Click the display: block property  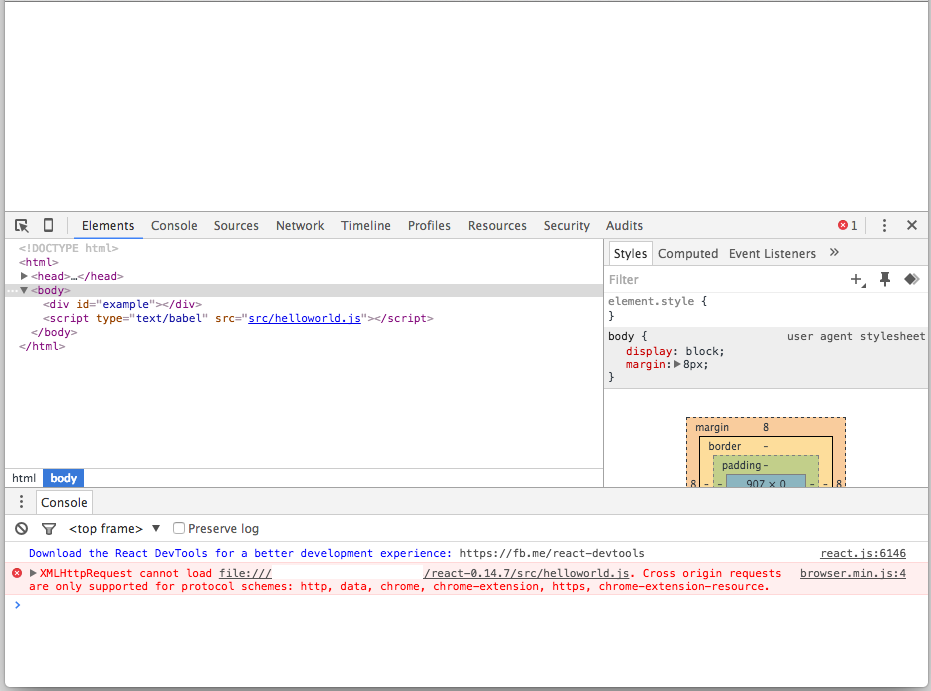674,351
